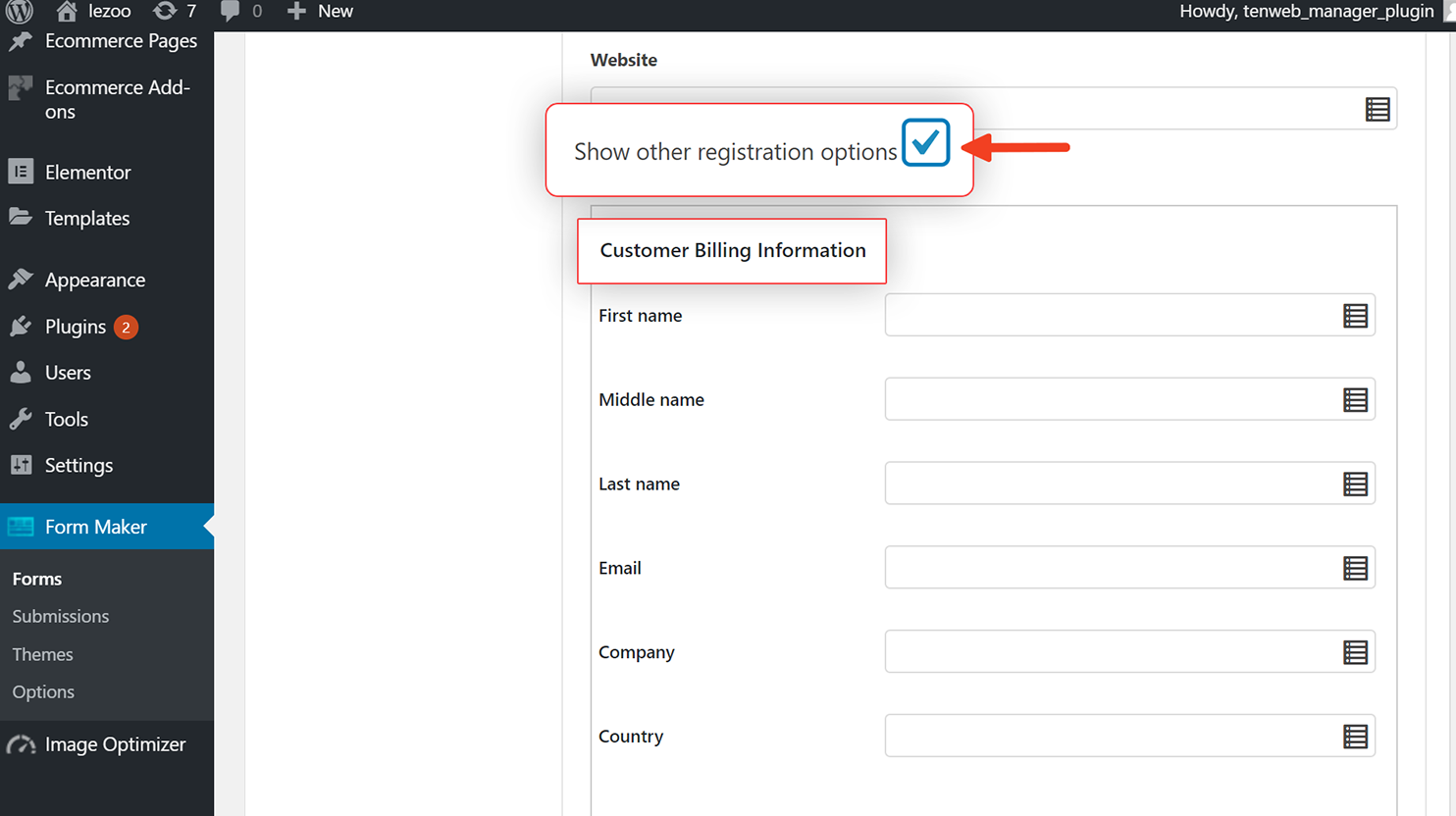Click placeholder list icon in First name field
Viewport: 1456px width, 816px height.
click(1355, 316)
